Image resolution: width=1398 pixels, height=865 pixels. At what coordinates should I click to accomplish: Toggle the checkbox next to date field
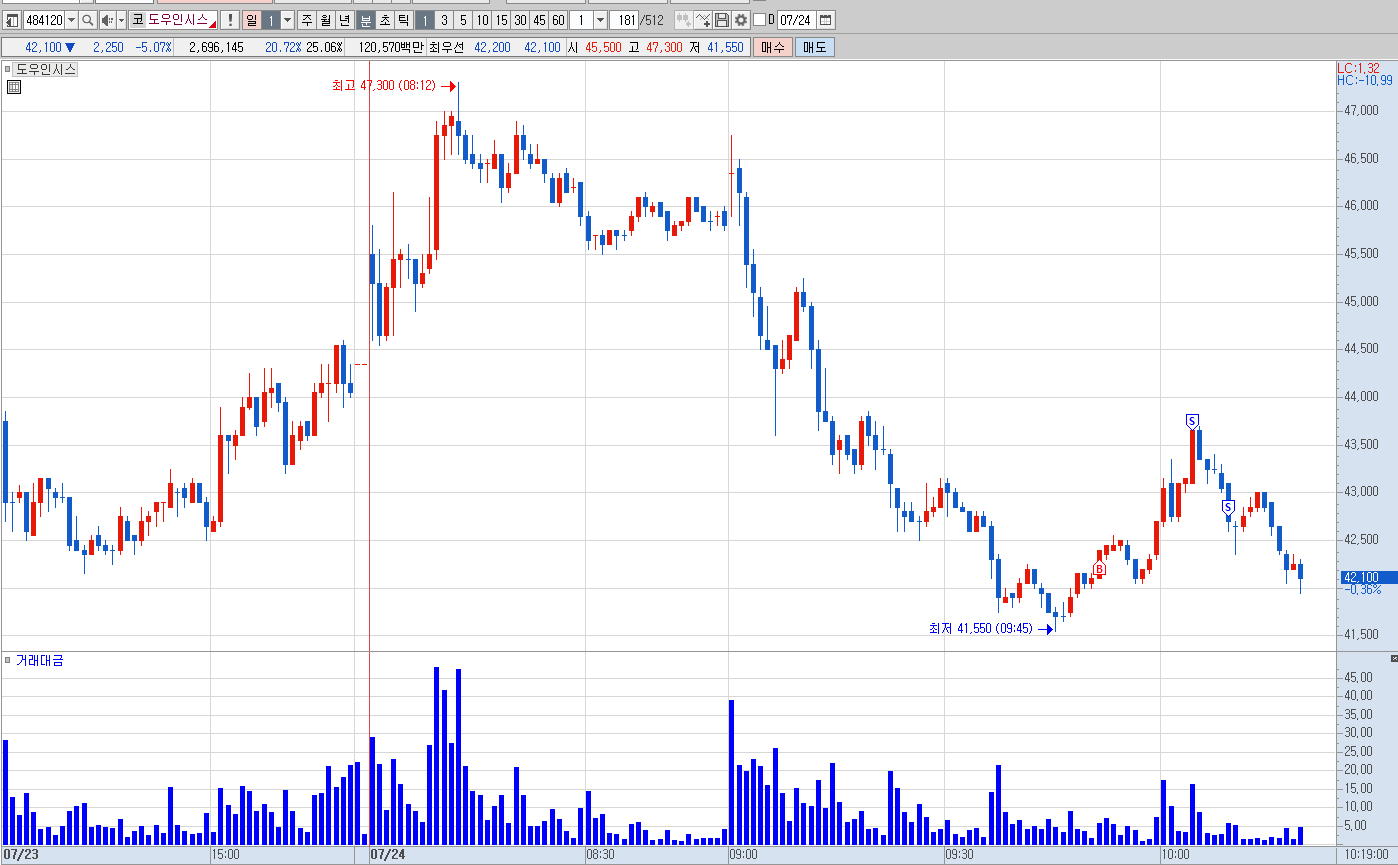pos(759,20)
